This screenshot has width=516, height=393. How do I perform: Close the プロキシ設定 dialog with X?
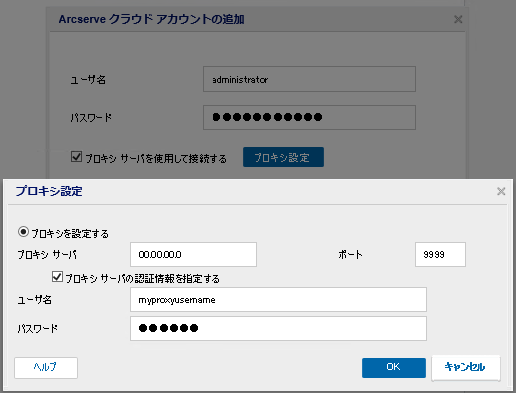501,191
